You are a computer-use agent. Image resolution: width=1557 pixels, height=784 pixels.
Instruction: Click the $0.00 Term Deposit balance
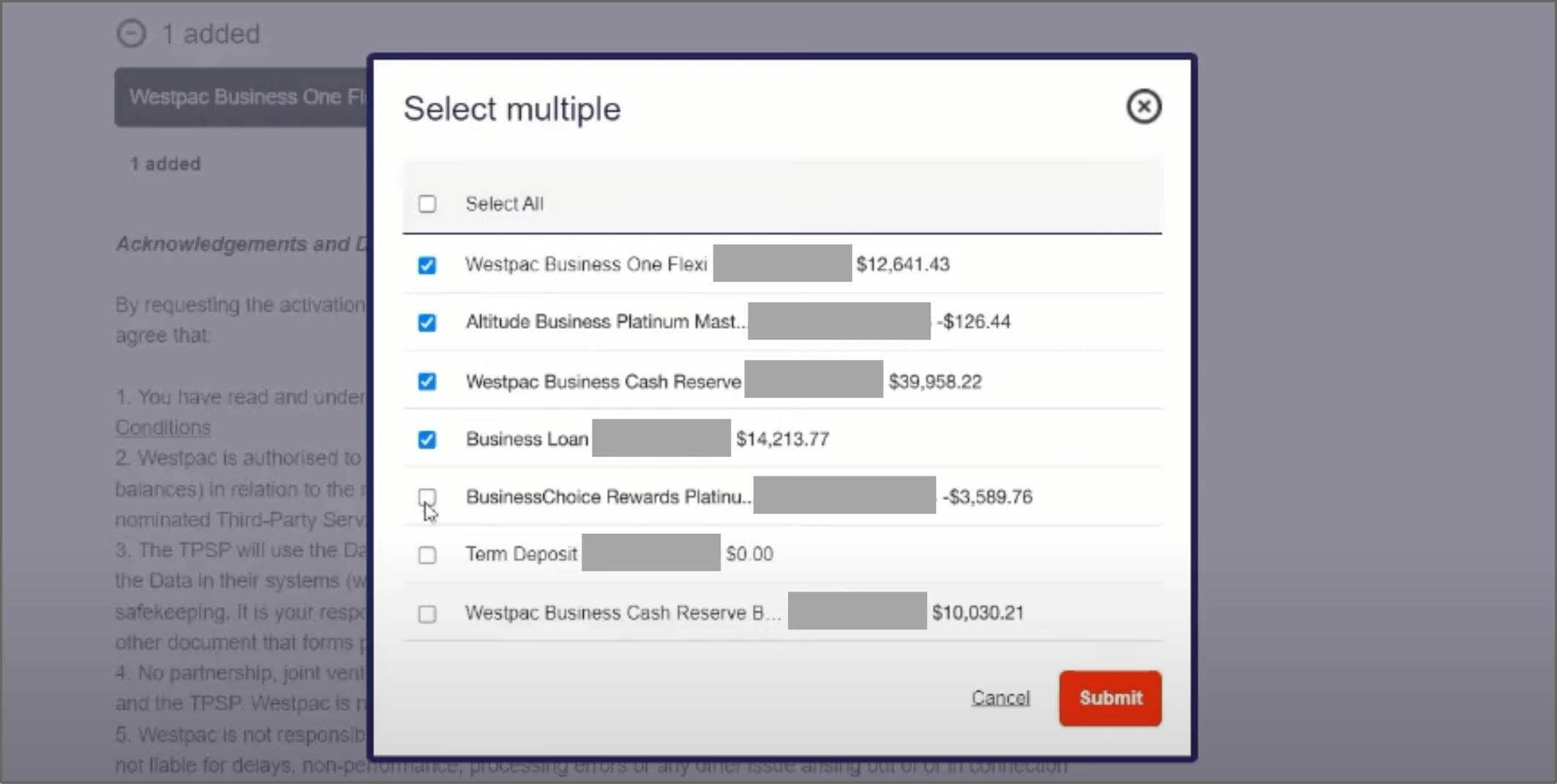pyautogui.click(x=749, y=554)
